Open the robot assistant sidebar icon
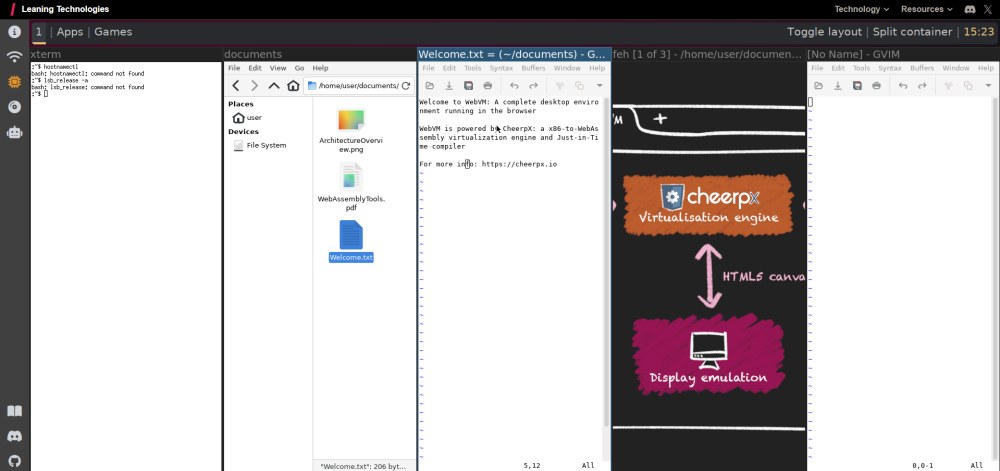 pyautogui.click(x=14, y=132)
